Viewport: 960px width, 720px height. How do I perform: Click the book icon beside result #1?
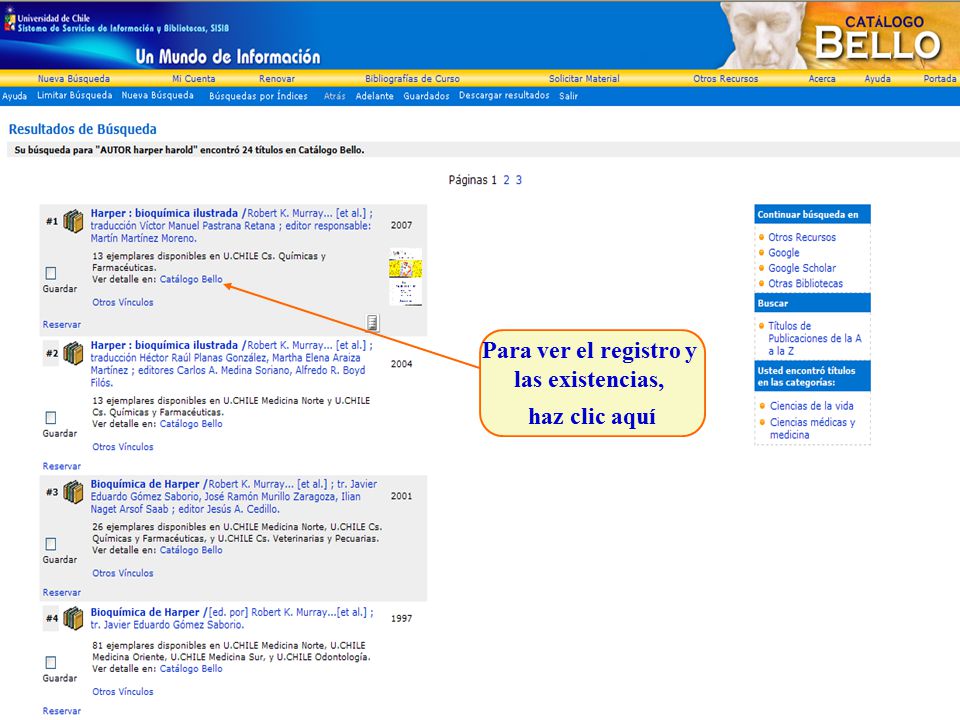73,221
